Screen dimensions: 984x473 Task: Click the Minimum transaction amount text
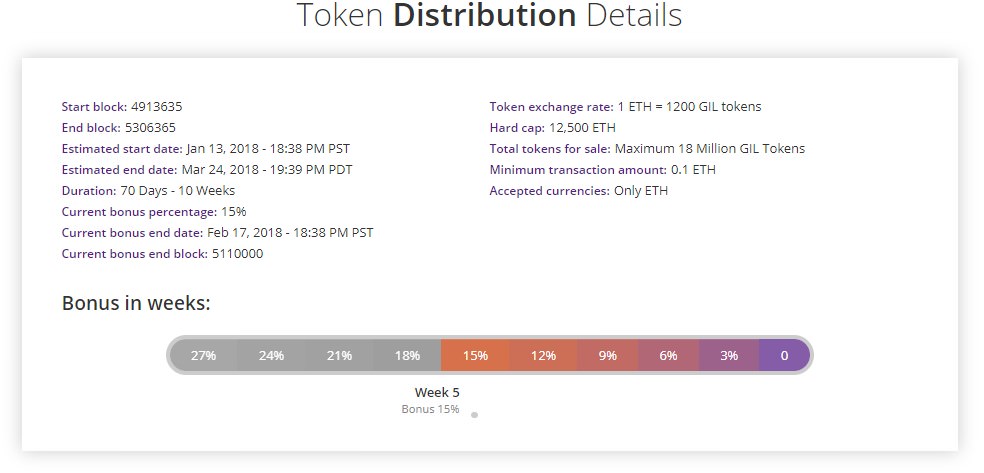tap(602, 170)
